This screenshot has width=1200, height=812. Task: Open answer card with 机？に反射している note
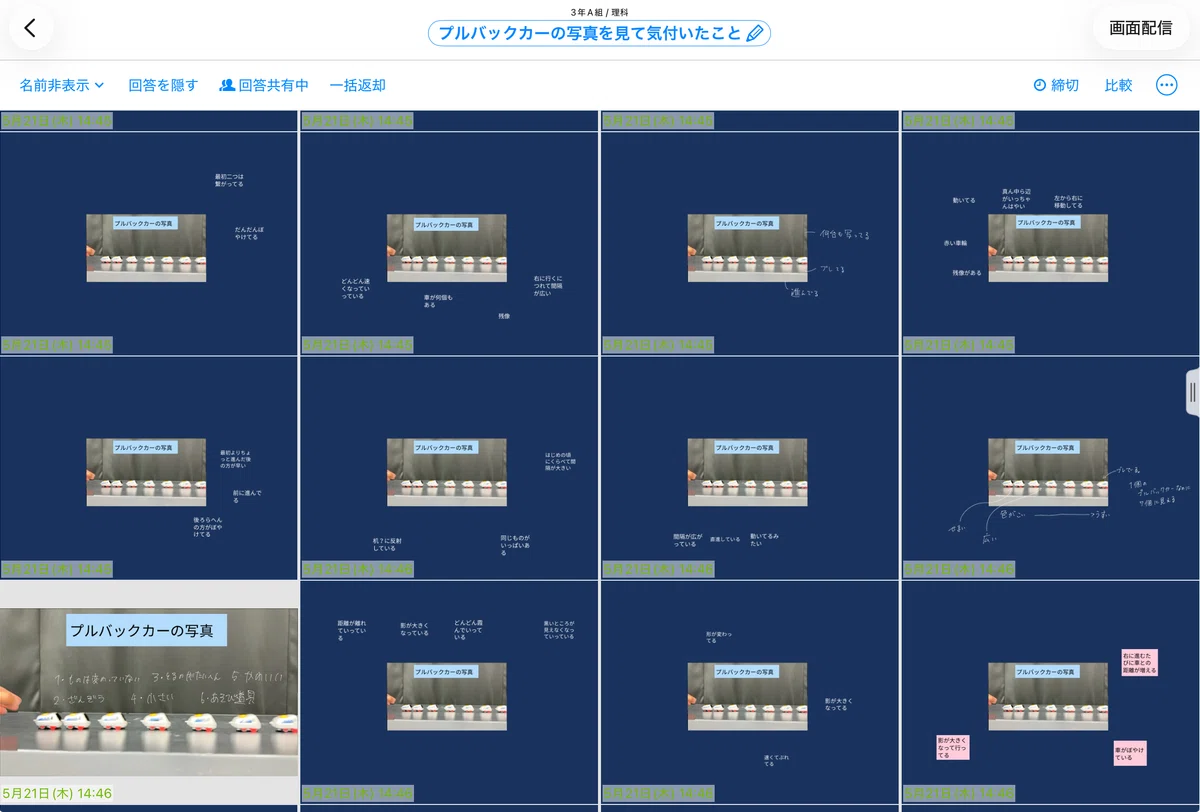[449, 468]
